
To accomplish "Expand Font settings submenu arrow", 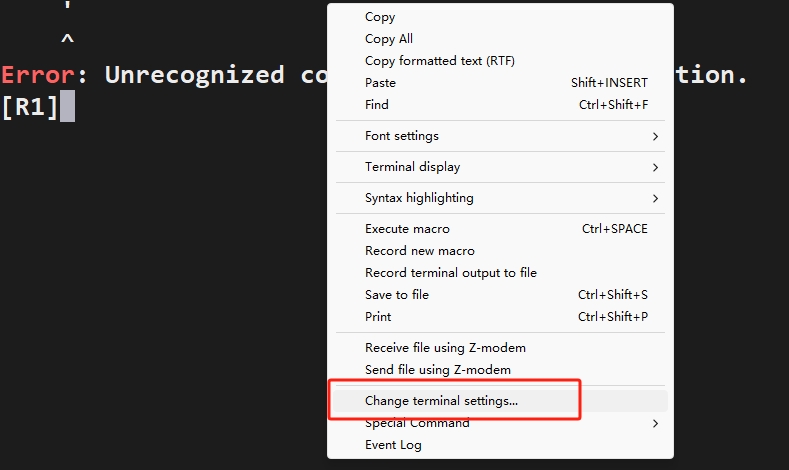I will point(655,136).
